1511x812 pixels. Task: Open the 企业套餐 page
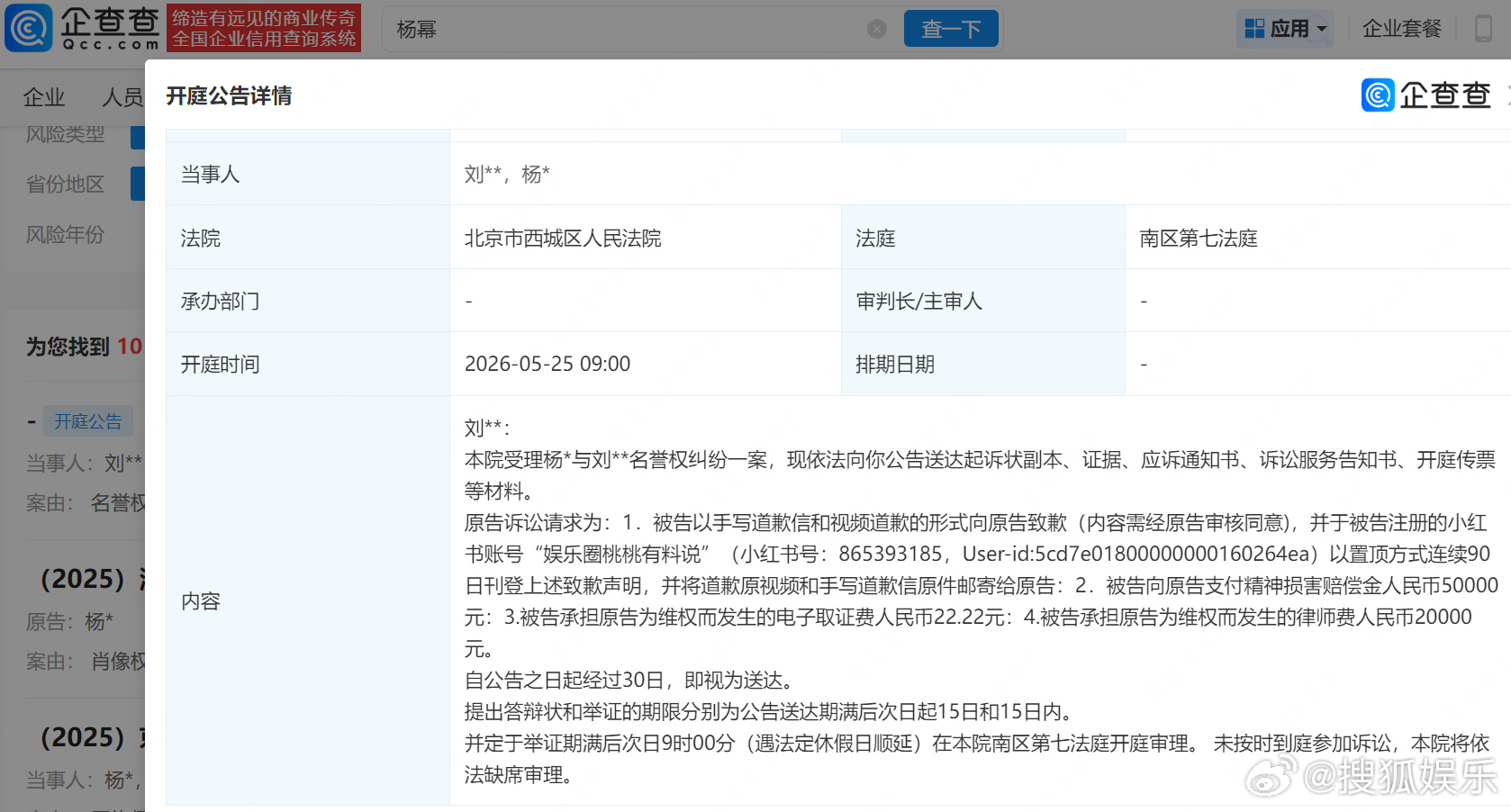(x=1401, y=28)
